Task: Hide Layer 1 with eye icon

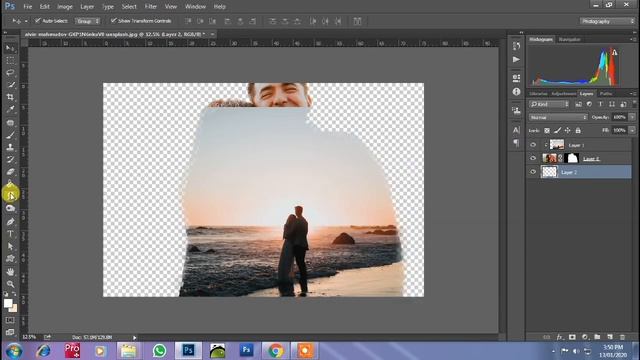Action: point(533,145)
